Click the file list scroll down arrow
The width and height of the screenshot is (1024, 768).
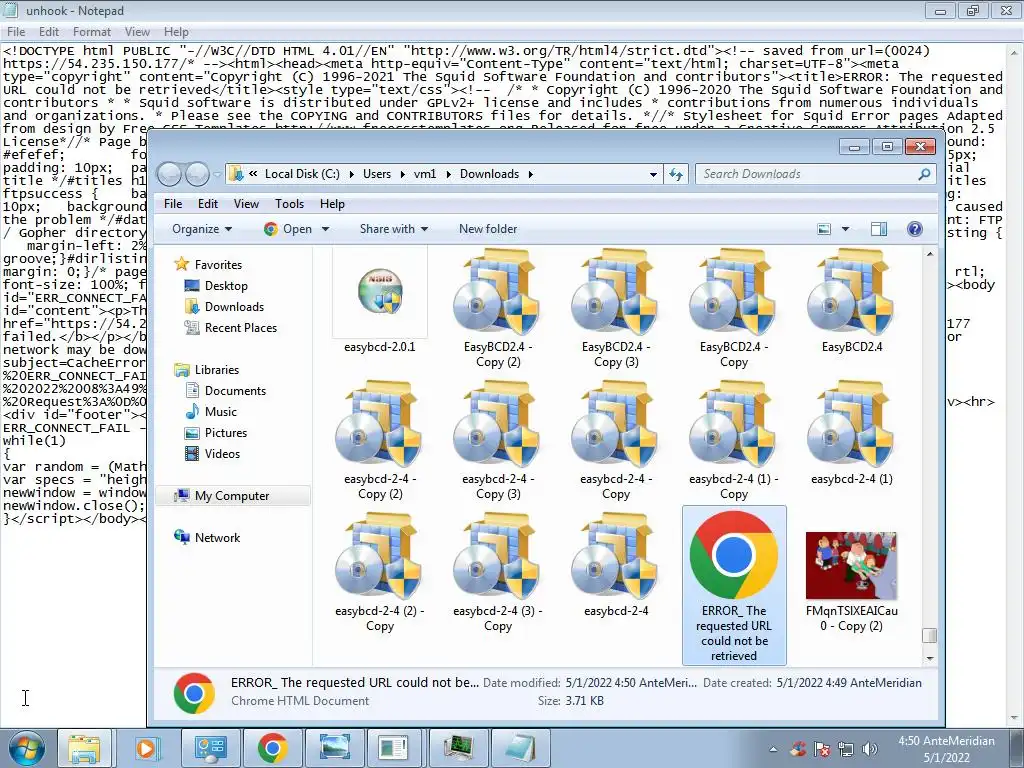[930, 658]
